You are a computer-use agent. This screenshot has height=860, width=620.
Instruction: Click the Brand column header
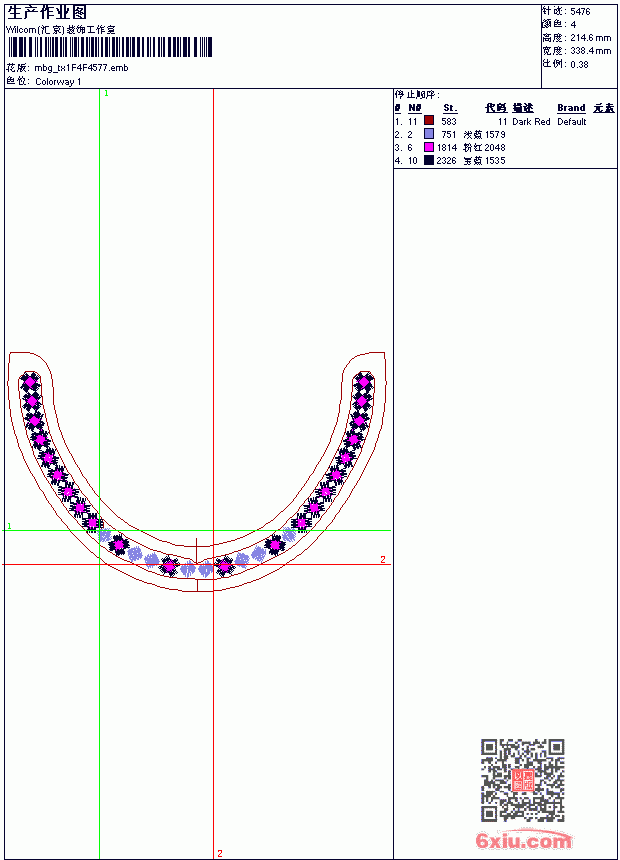571,108
